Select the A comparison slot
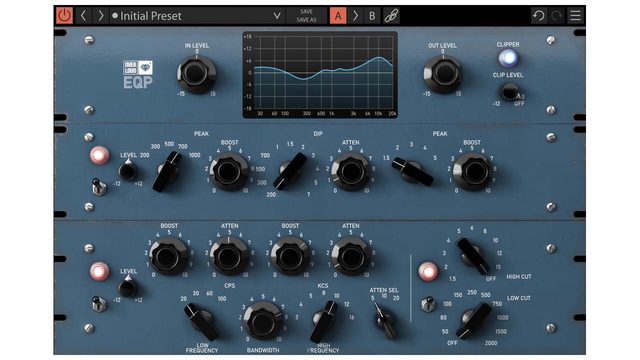The image size is (640, 360). pyautogui.click(x=338, y=16)
